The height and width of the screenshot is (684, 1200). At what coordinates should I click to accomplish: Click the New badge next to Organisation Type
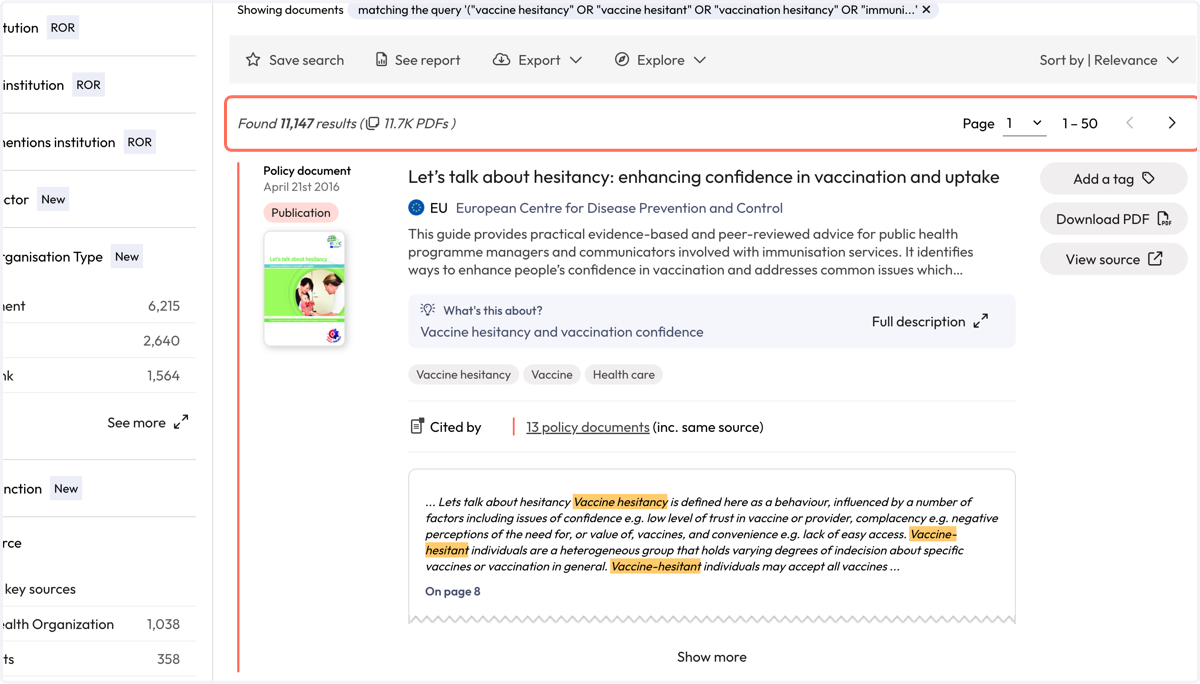pyautogui.click(x=127, y=256)
